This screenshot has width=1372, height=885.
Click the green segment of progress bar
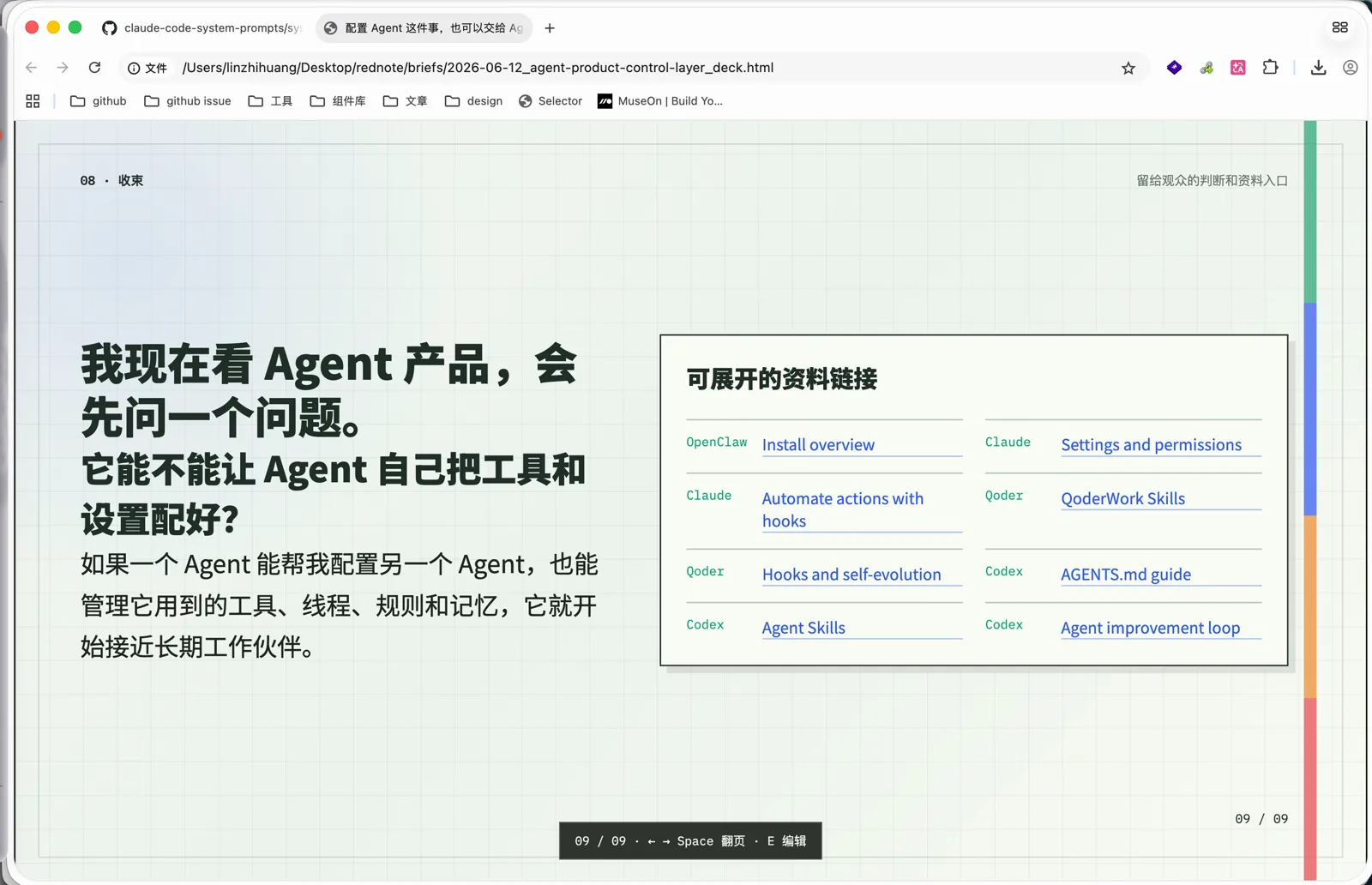[x=1310, y=212]
